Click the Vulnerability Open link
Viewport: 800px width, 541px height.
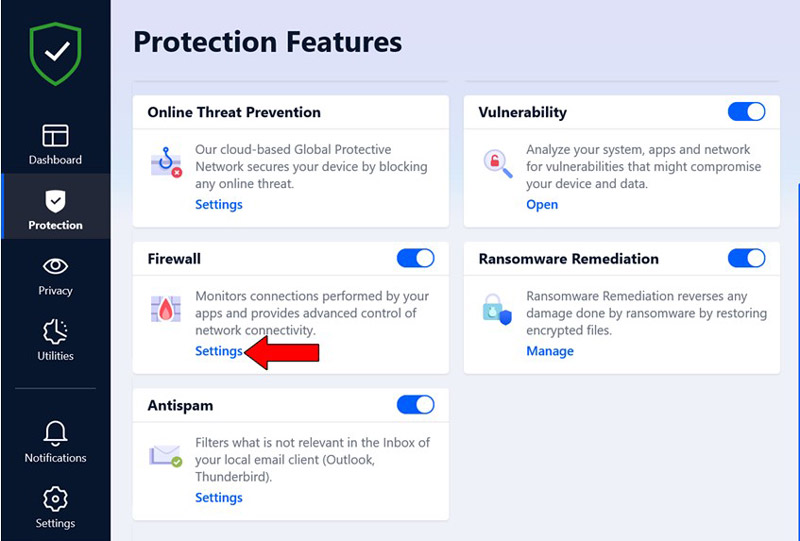click(x=542, y=204)
